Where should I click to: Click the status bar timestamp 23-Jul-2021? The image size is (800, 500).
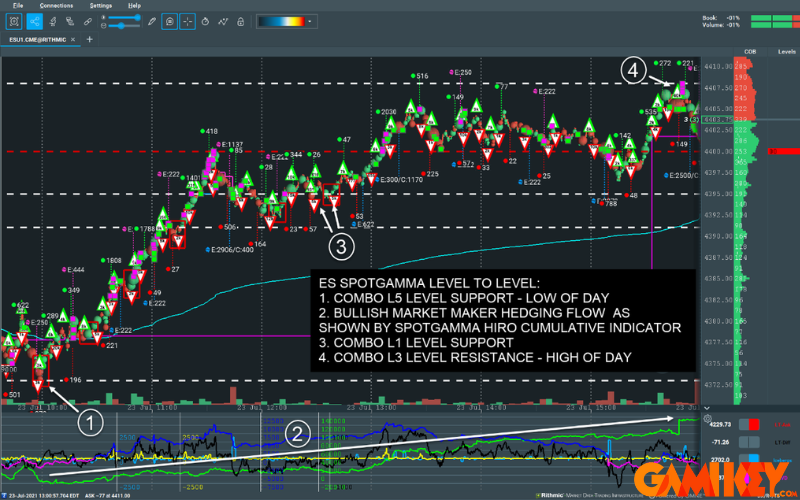[x=44, y=495]
